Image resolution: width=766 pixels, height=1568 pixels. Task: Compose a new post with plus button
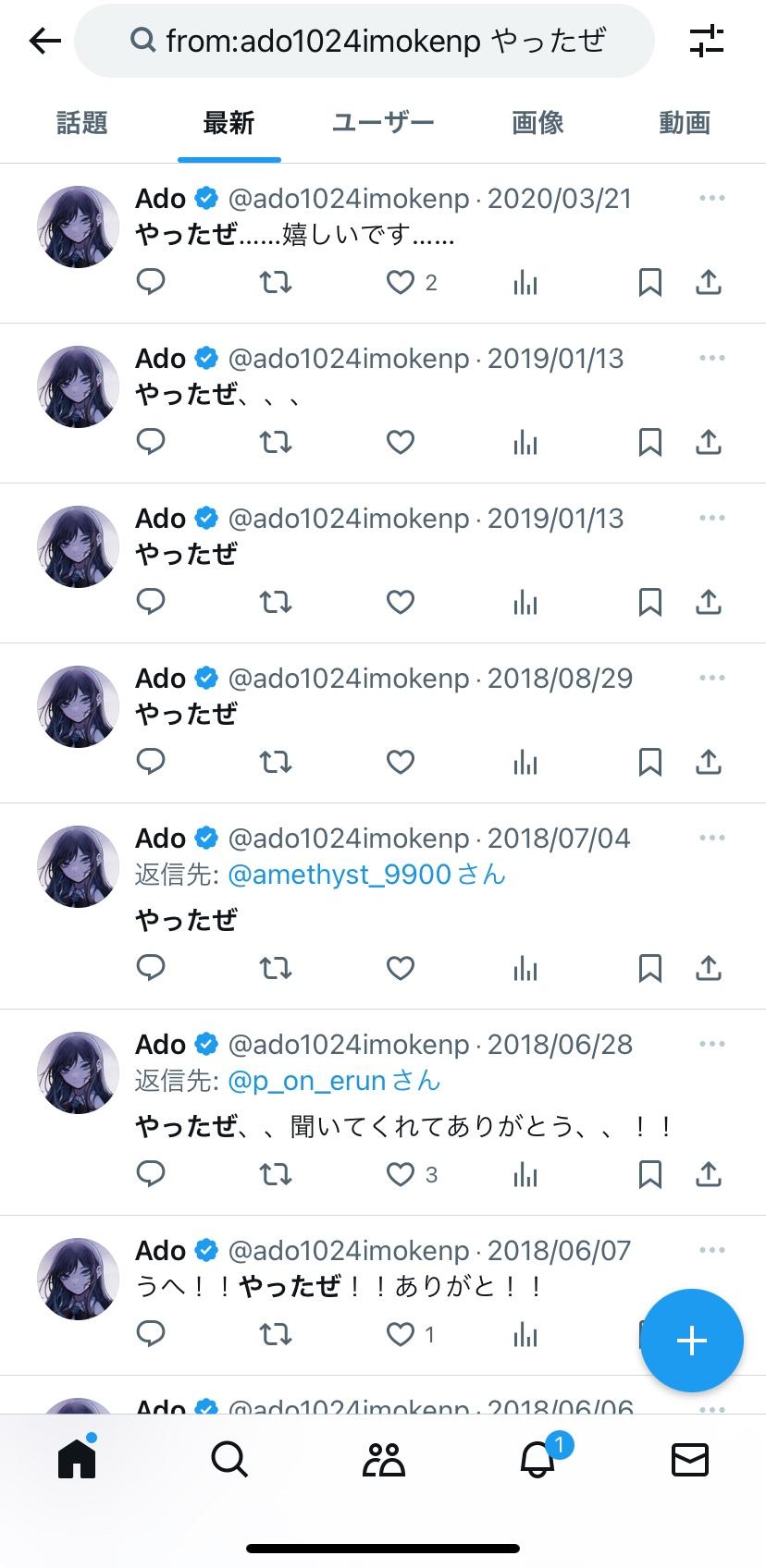(692, 1341)
